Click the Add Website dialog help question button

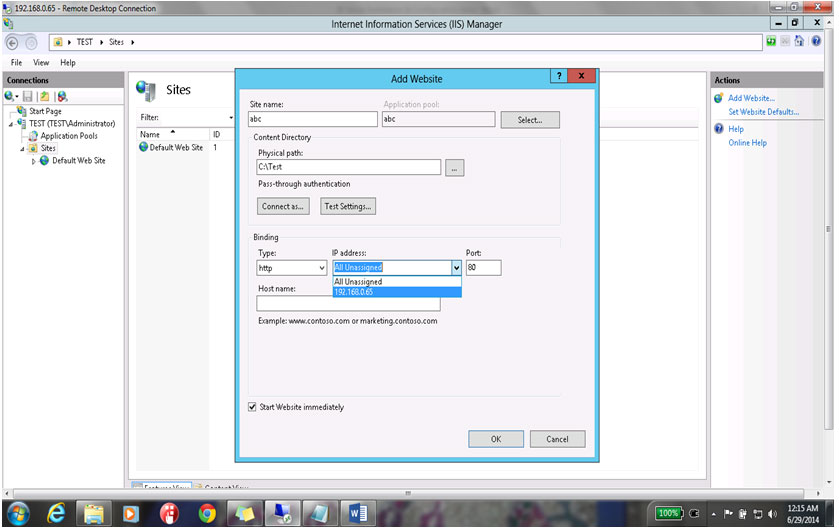pos(559,76)
